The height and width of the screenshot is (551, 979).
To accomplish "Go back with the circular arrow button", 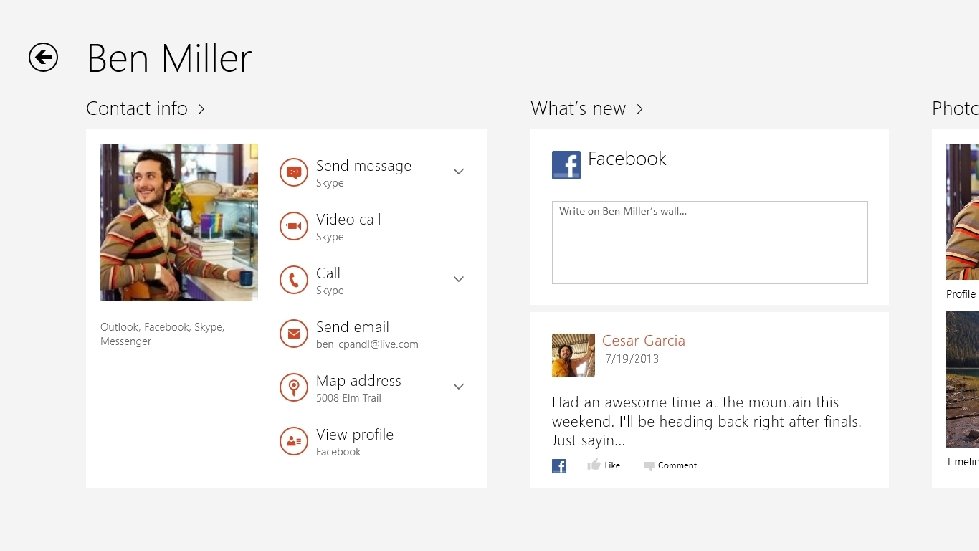I will tap(43, 57).
